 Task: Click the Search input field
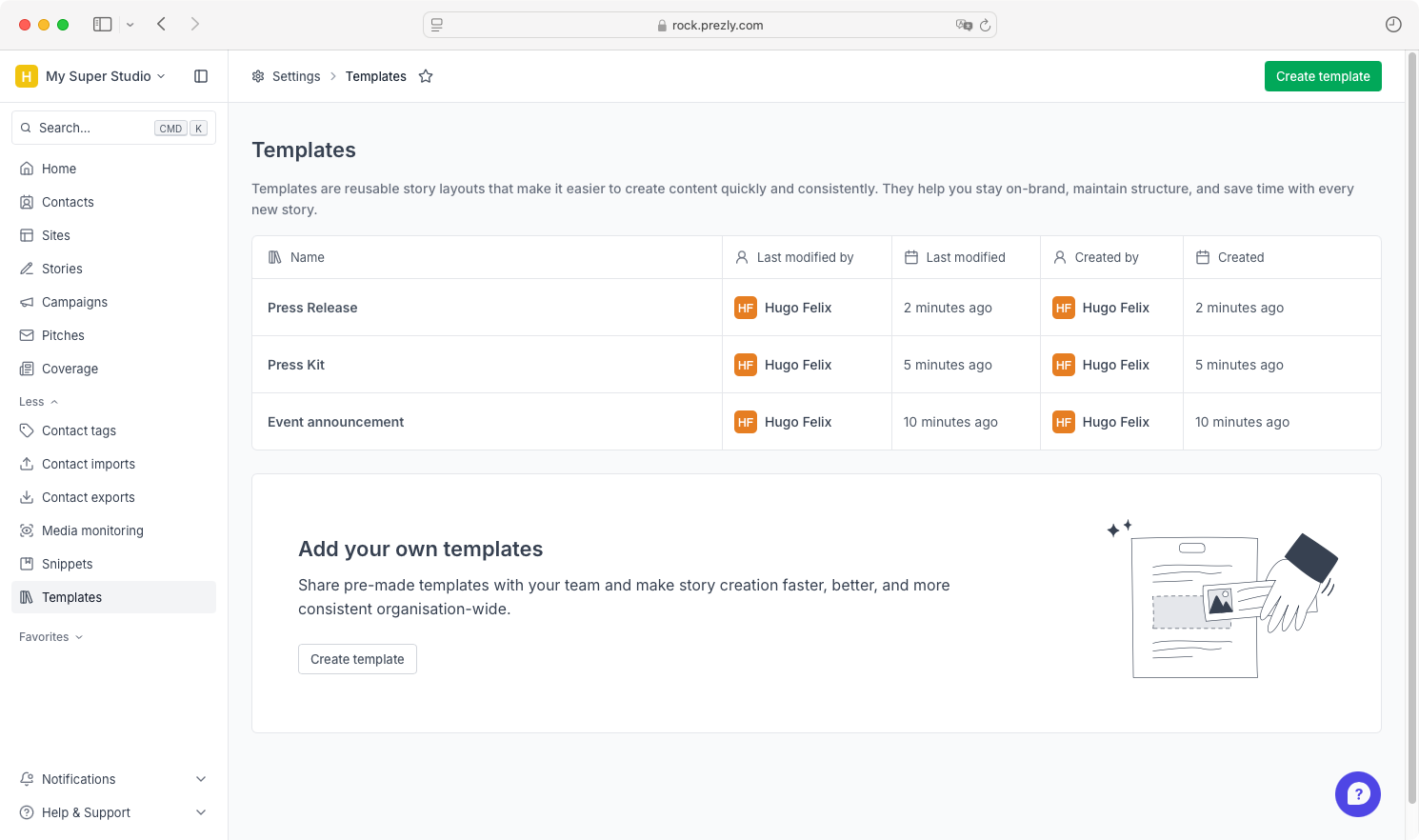point(113,128)
